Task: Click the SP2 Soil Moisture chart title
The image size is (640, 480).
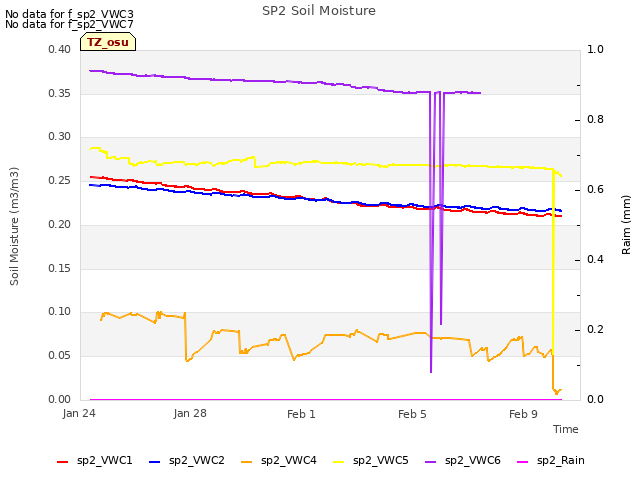Action: tap(319, 10)
